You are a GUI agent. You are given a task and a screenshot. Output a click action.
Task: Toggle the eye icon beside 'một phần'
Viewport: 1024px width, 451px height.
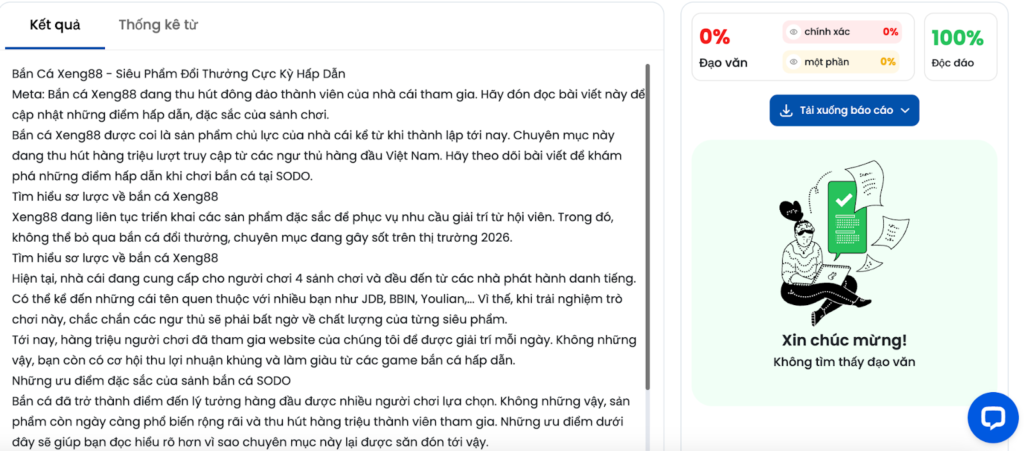pos(794,62)
